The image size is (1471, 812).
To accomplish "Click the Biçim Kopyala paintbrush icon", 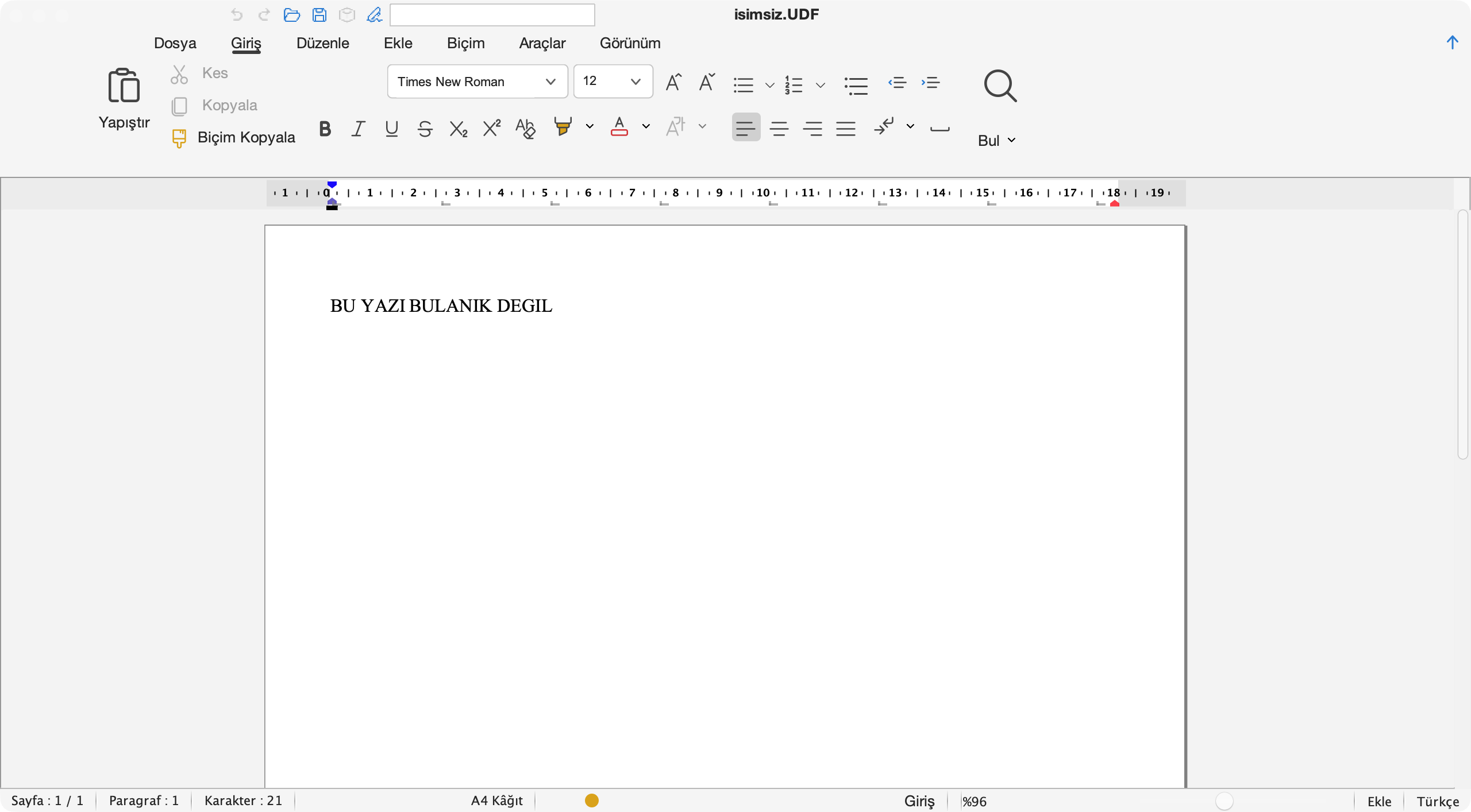I will [x=179, y=138].
